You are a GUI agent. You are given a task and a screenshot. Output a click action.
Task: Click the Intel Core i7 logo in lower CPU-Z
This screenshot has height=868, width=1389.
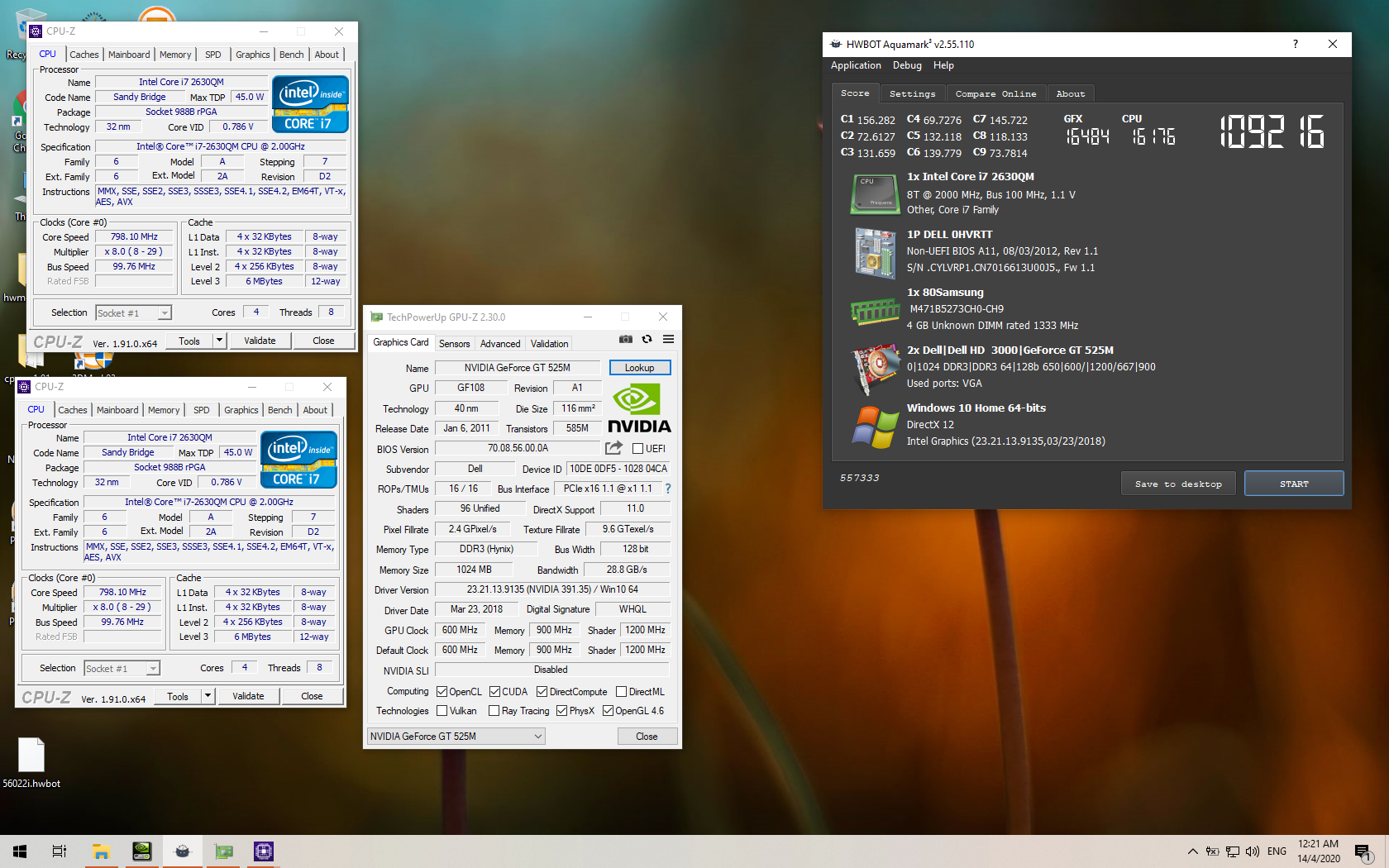[299, 460]
